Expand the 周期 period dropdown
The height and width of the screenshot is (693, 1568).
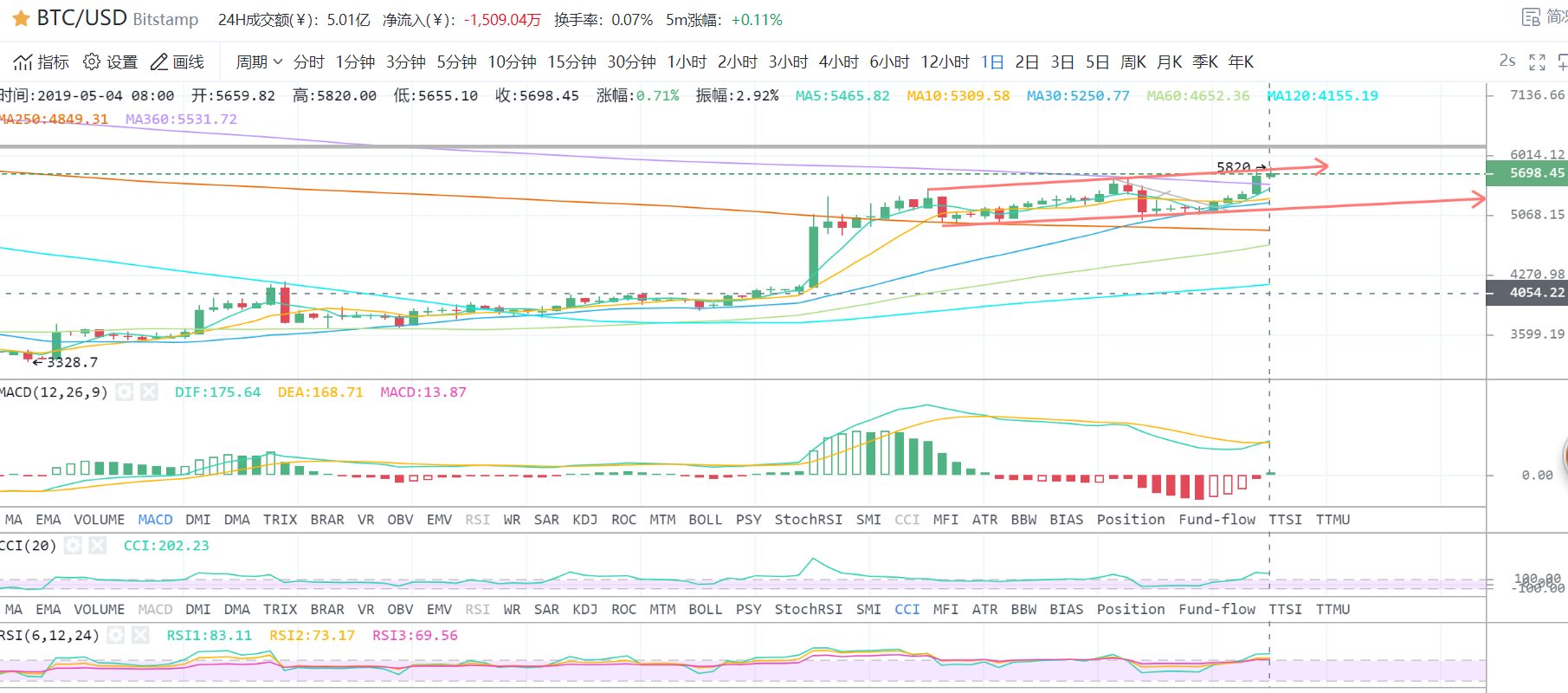tap(259, 62)
